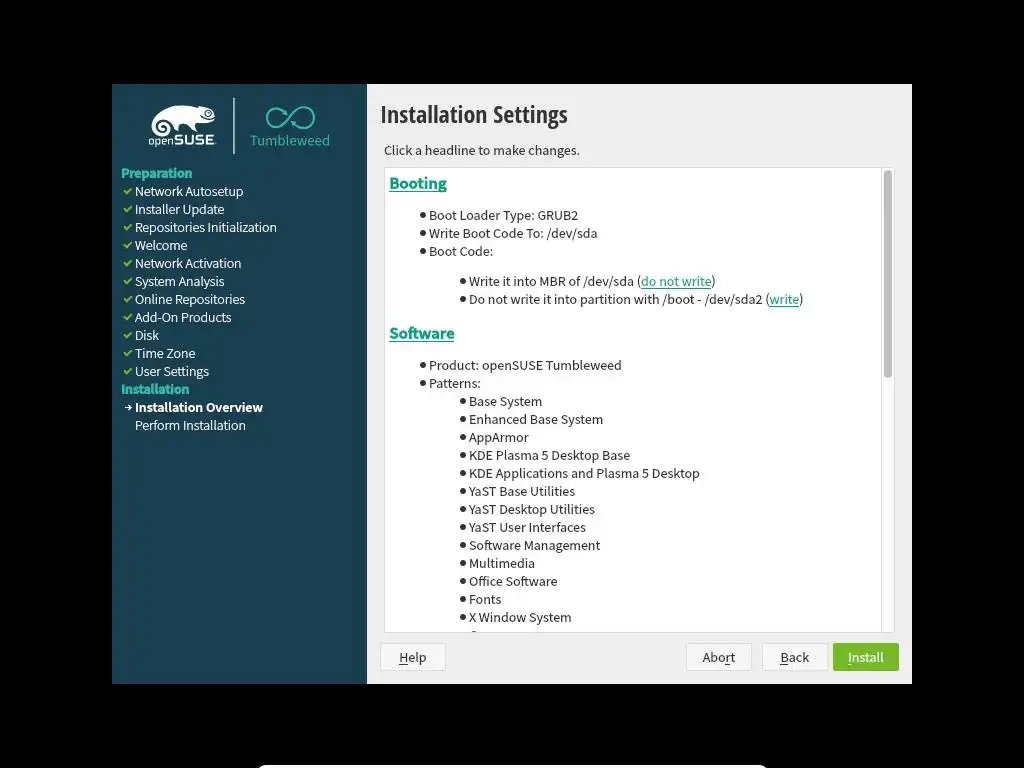Click the 'do not write' MBR link
Screen dimensions: 1024x768
(x=676, y=281)
